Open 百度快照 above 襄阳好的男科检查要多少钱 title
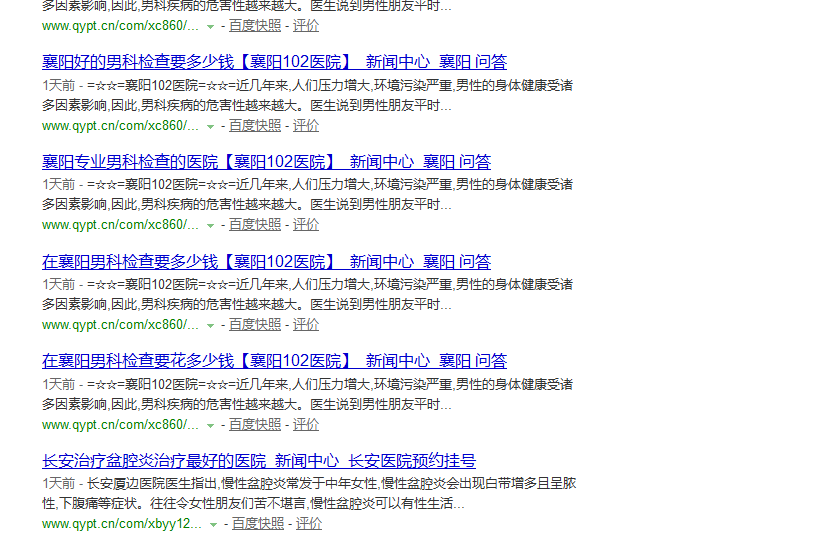838x544 pixels. coord(255,26)
